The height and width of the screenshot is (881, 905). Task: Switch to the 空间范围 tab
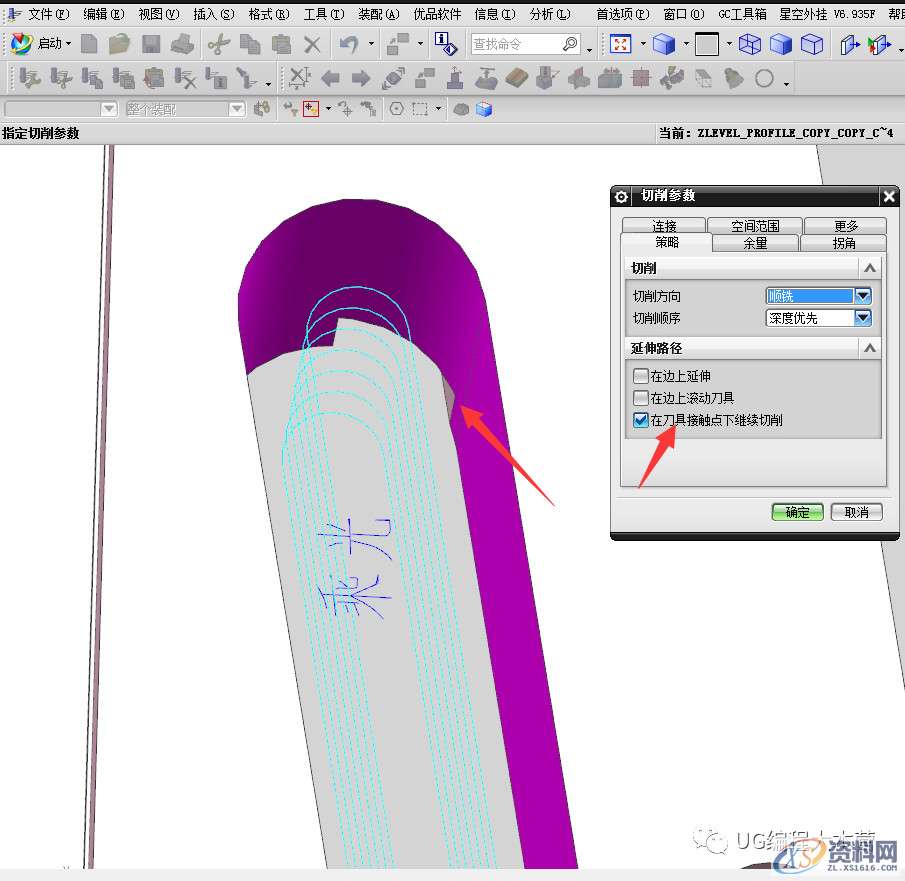(754, 226)
